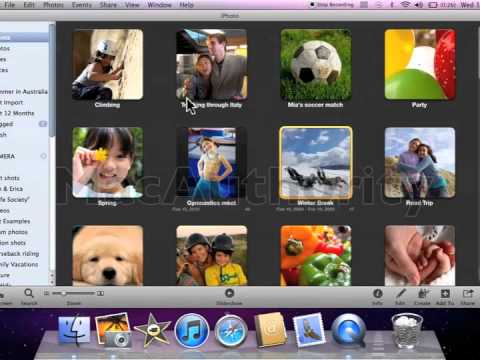Open Mail stamp icon in Dock

309,329
